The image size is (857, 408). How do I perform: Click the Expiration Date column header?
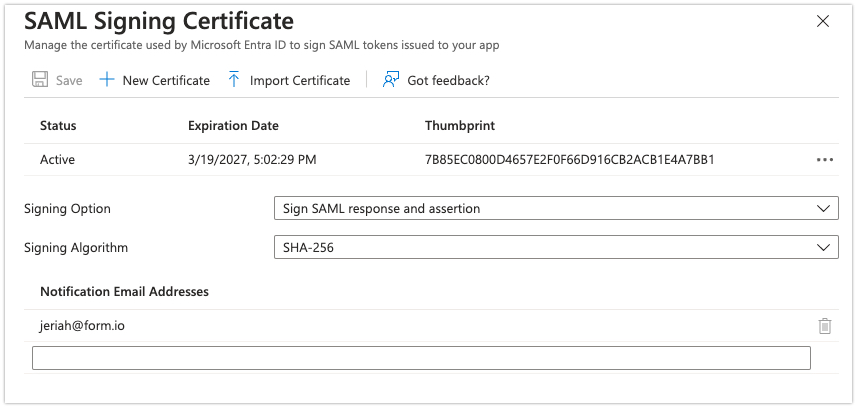pyautogui.click(x=233, y=126)
